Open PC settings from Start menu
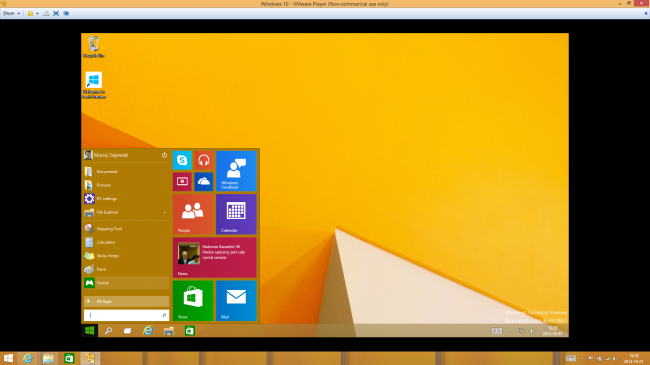Screen dimensions: 650x365 [126, 199]
